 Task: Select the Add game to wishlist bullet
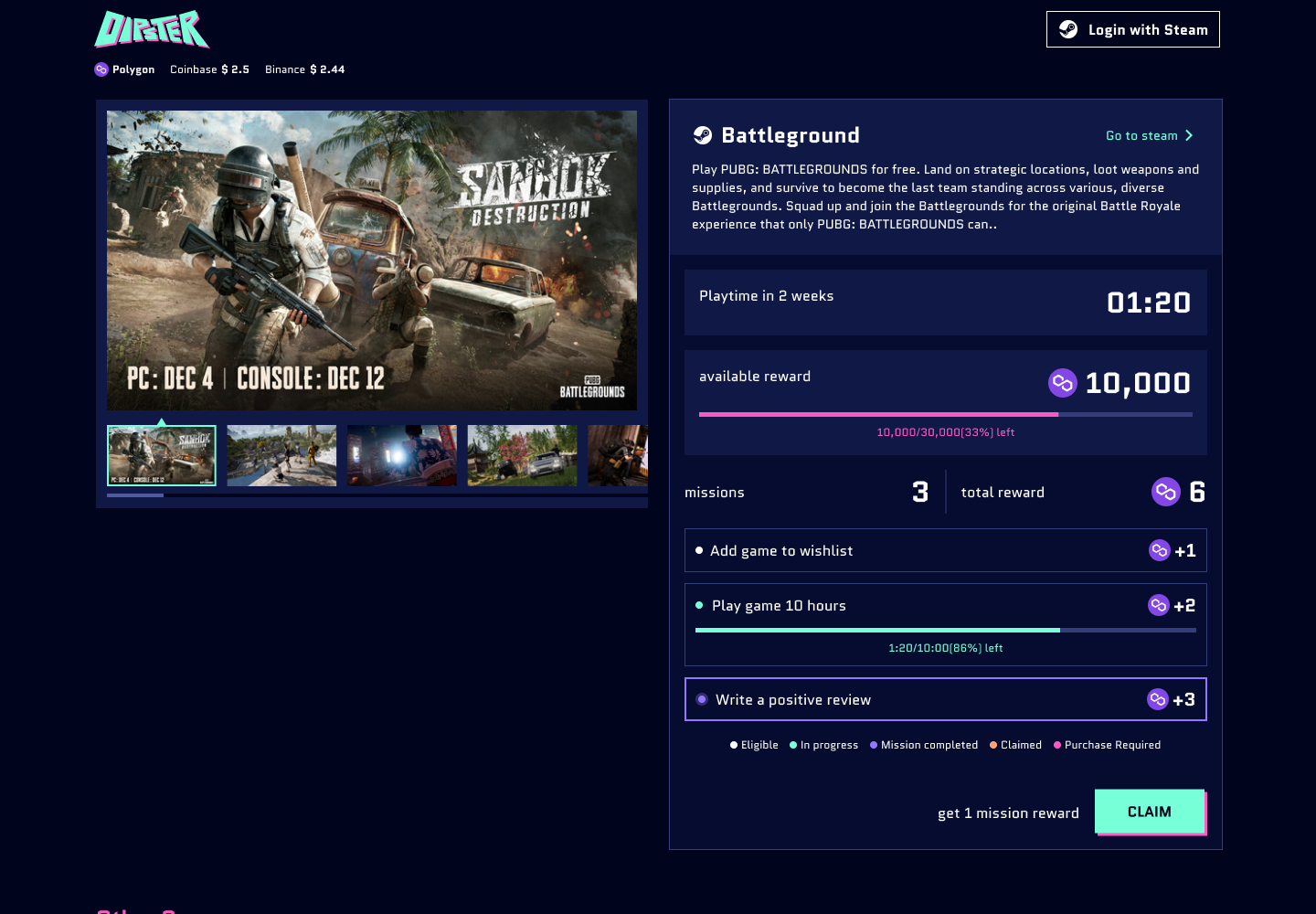pos(699,550)
